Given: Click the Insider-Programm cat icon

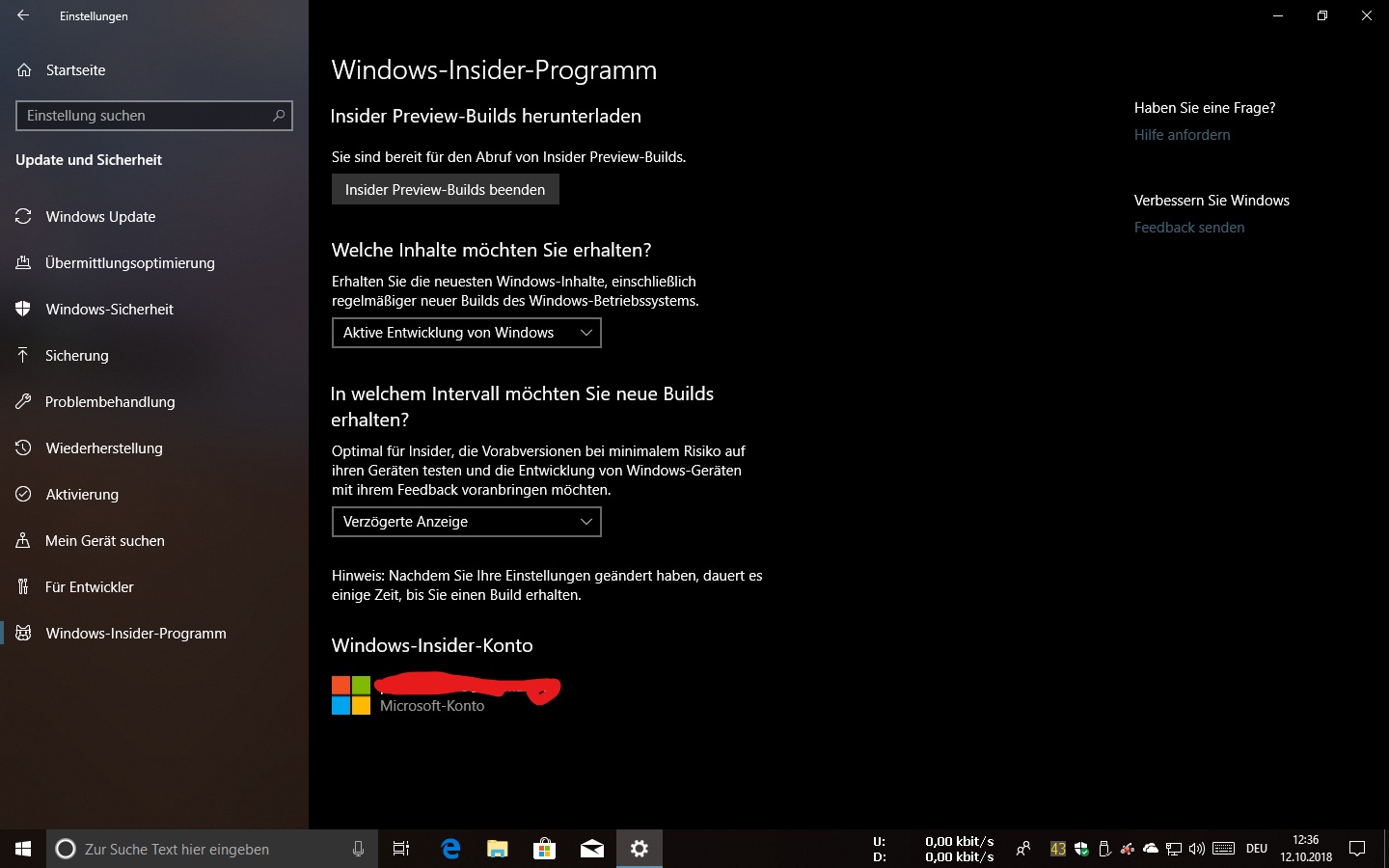Looking at the screenshot, I should pos(23,633).
